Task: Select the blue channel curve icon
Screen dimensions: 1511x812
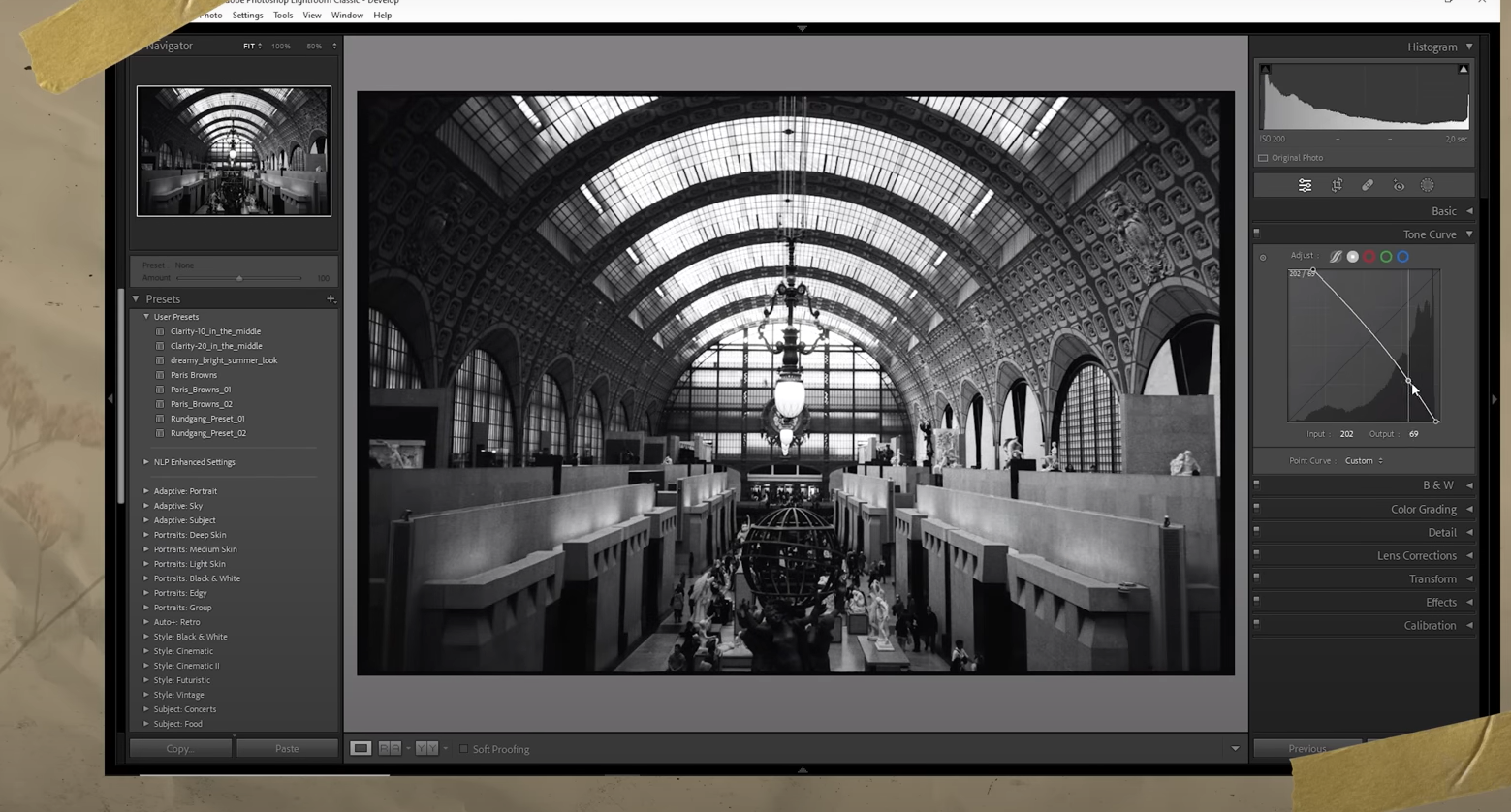Action: click(x=1402, y=256)
